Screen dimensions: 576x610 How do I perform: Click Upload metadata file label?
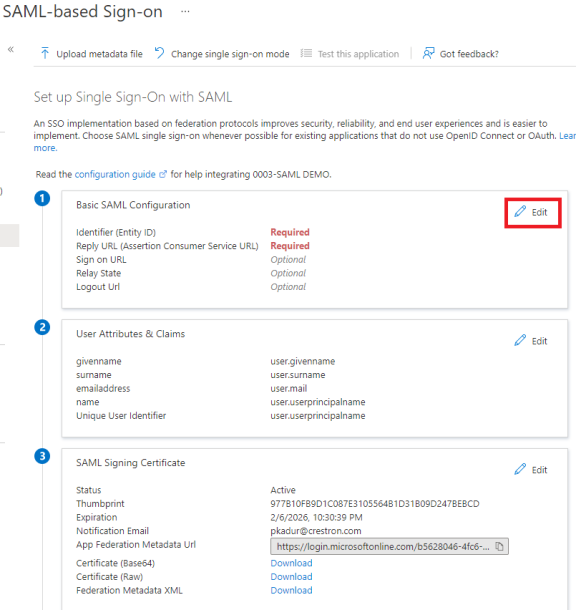[x=99, y=54]
